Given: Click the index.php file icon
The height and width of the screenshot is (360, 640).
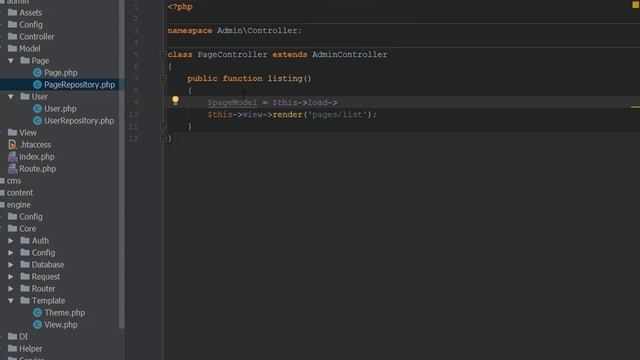Looking at the screenshot, I should click(13, 157).
